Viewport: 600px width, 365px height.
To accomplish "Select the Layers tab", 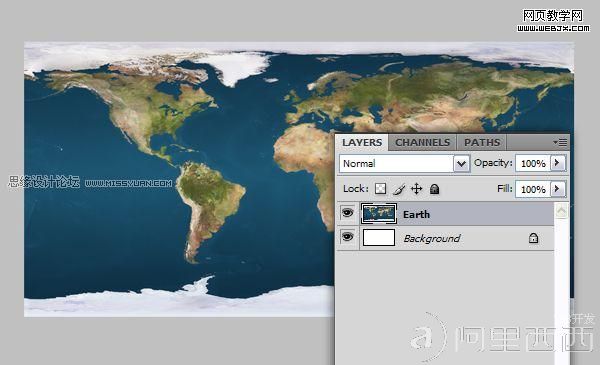I will click(362, 142).
